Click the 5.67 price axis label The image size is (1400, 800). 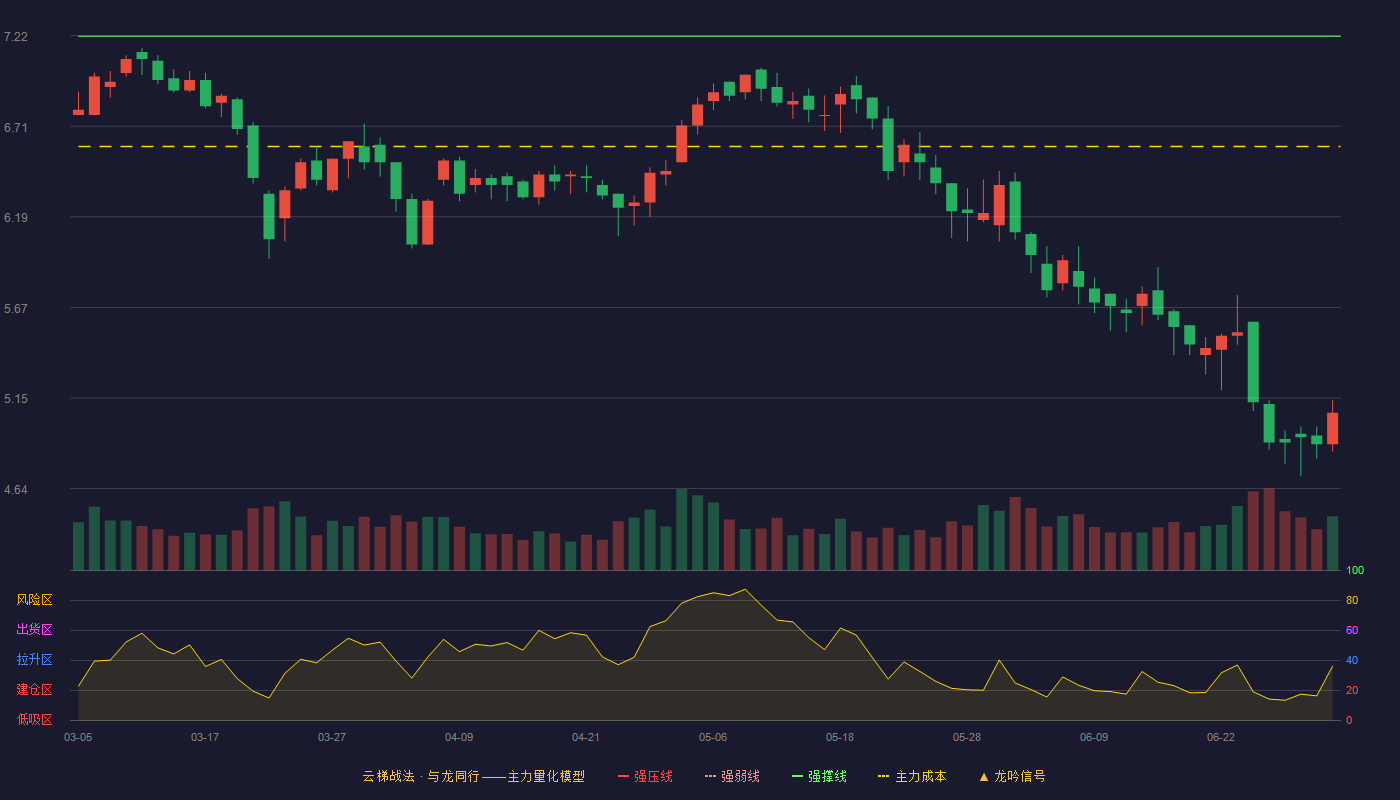click(x=16, y=308)
